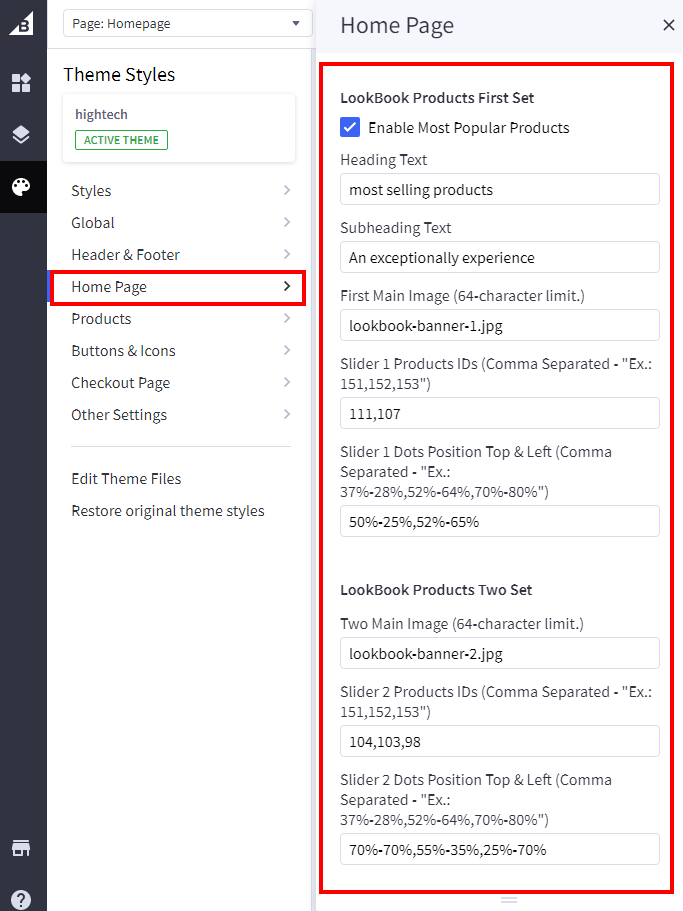Open the Checkout Page settings
The width and height of the screenshot is (683, 911).
[x=180, y=383]
